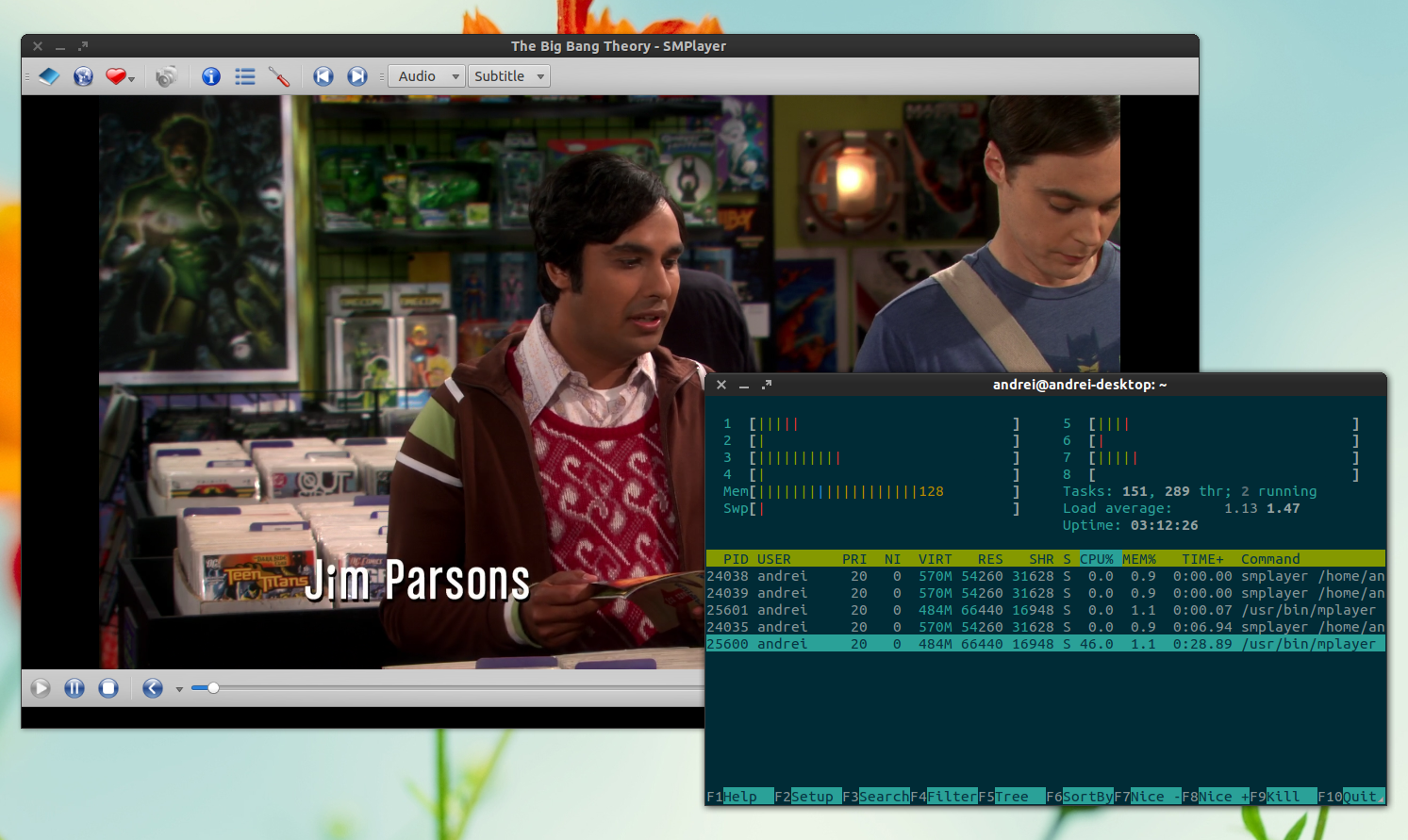Screen dimensions: 1408x840
Task: Open the Subtitle dropdown menu
Action: click(x=509, y=76)
